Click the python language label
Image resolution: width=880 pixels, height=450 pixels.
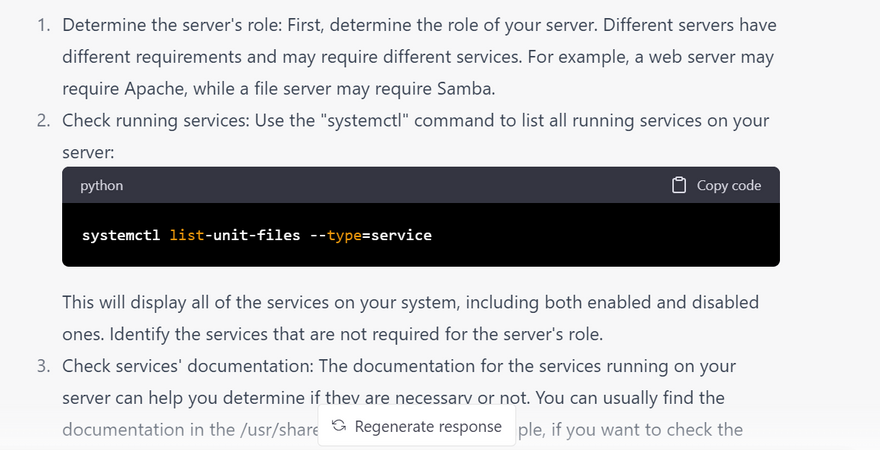tap(101, 186)
